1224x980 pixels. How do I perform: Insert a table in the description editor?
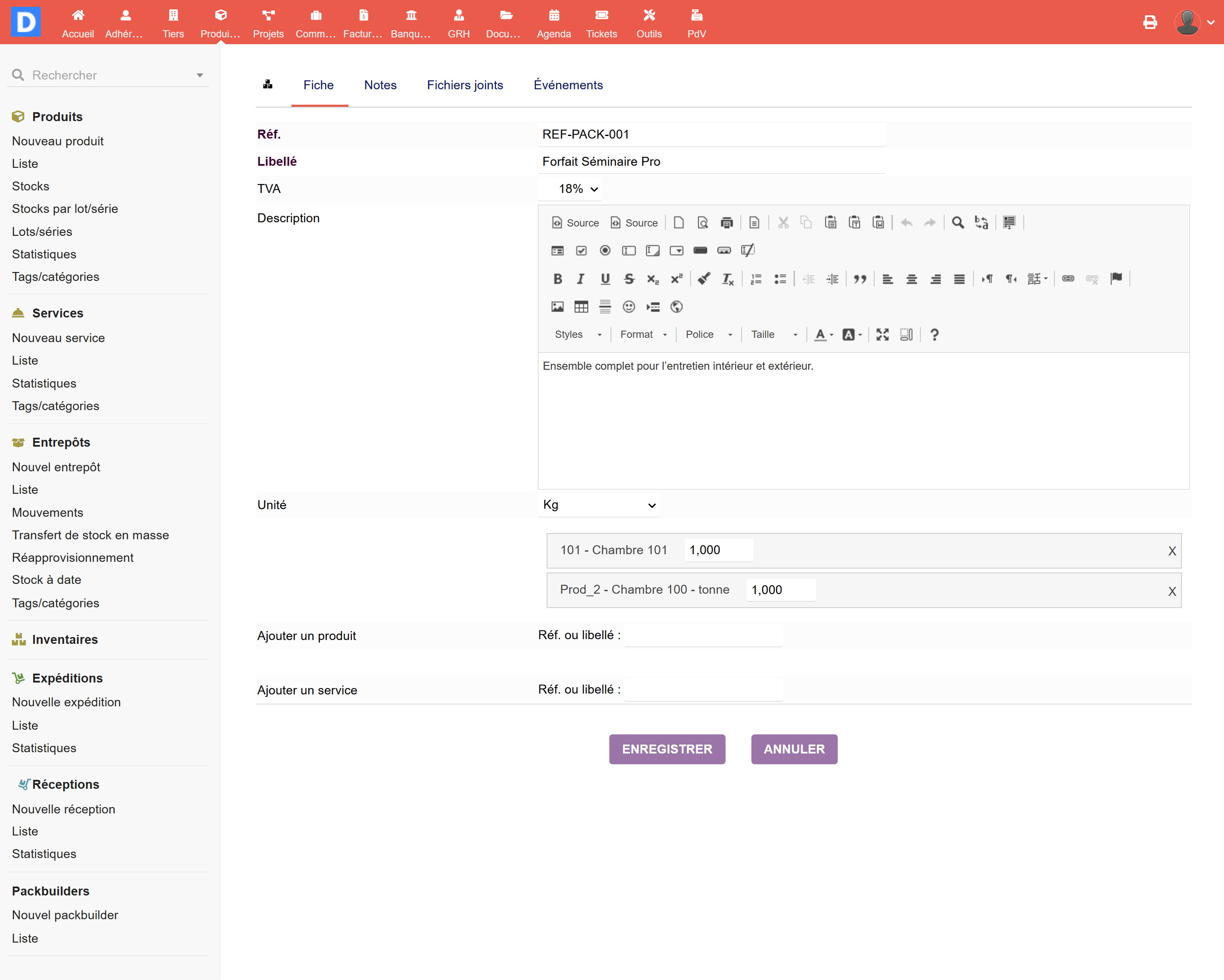(x=581, y=307)
